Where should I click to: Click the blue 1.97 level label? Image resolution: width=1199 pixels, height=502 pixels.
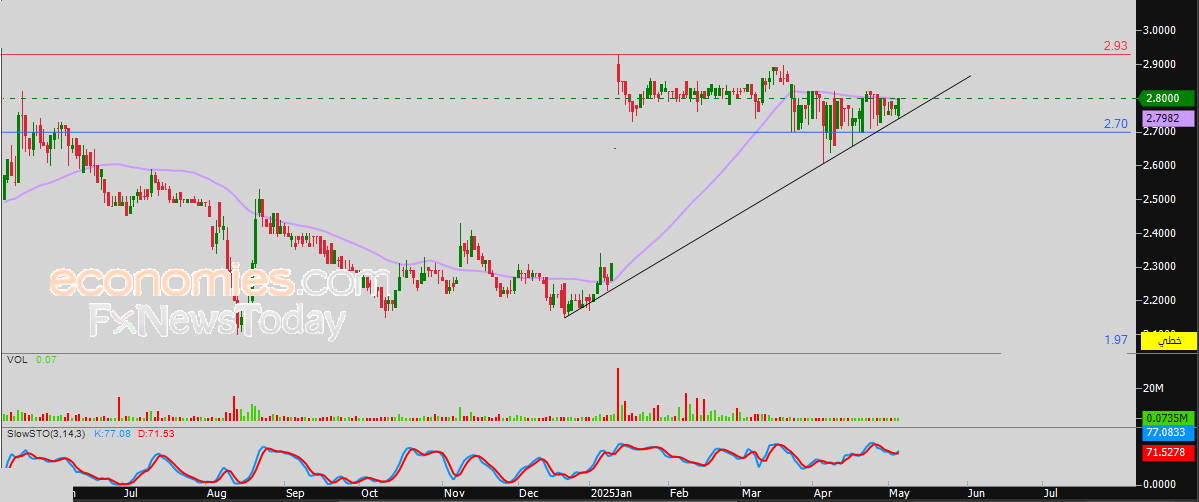(1116, 339)
